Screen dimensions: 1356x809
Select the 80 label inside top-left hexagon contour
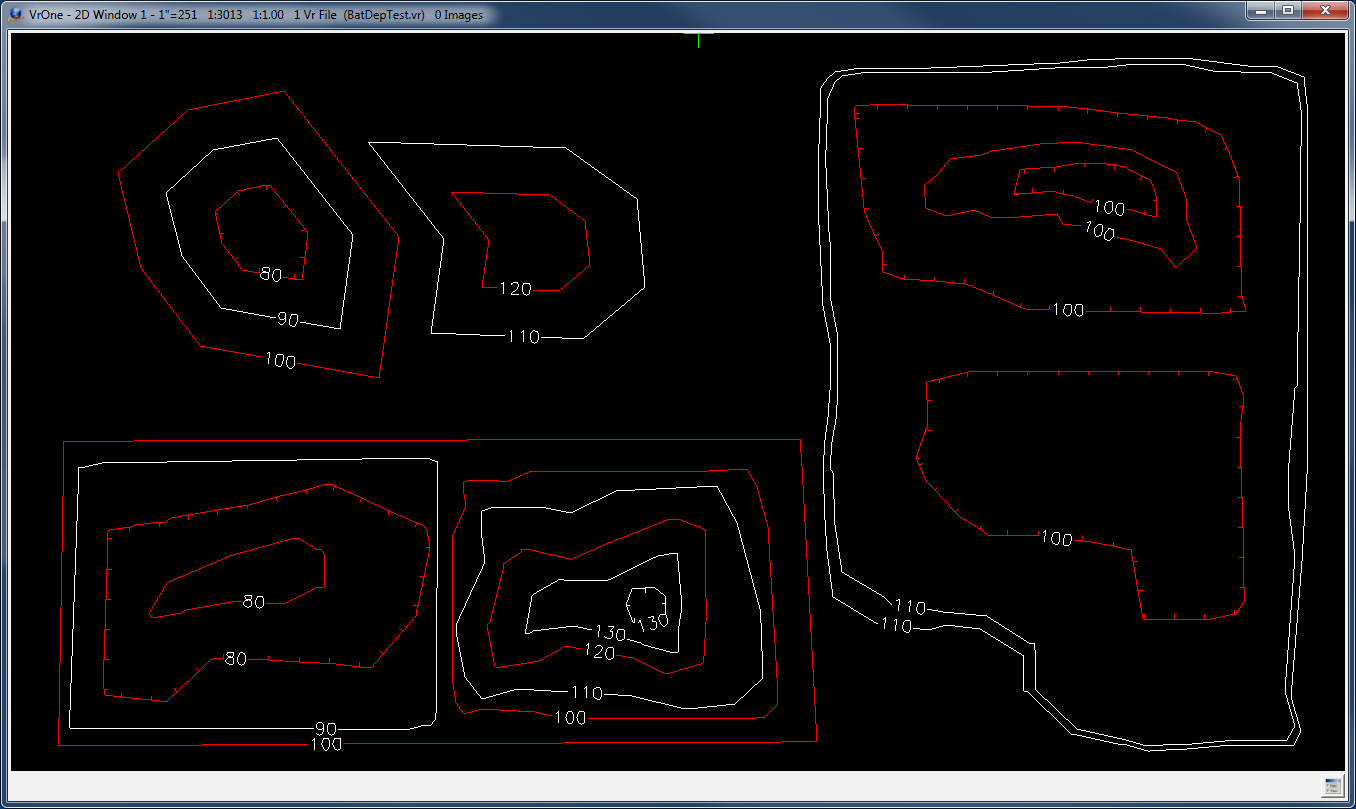click(271, 274)
